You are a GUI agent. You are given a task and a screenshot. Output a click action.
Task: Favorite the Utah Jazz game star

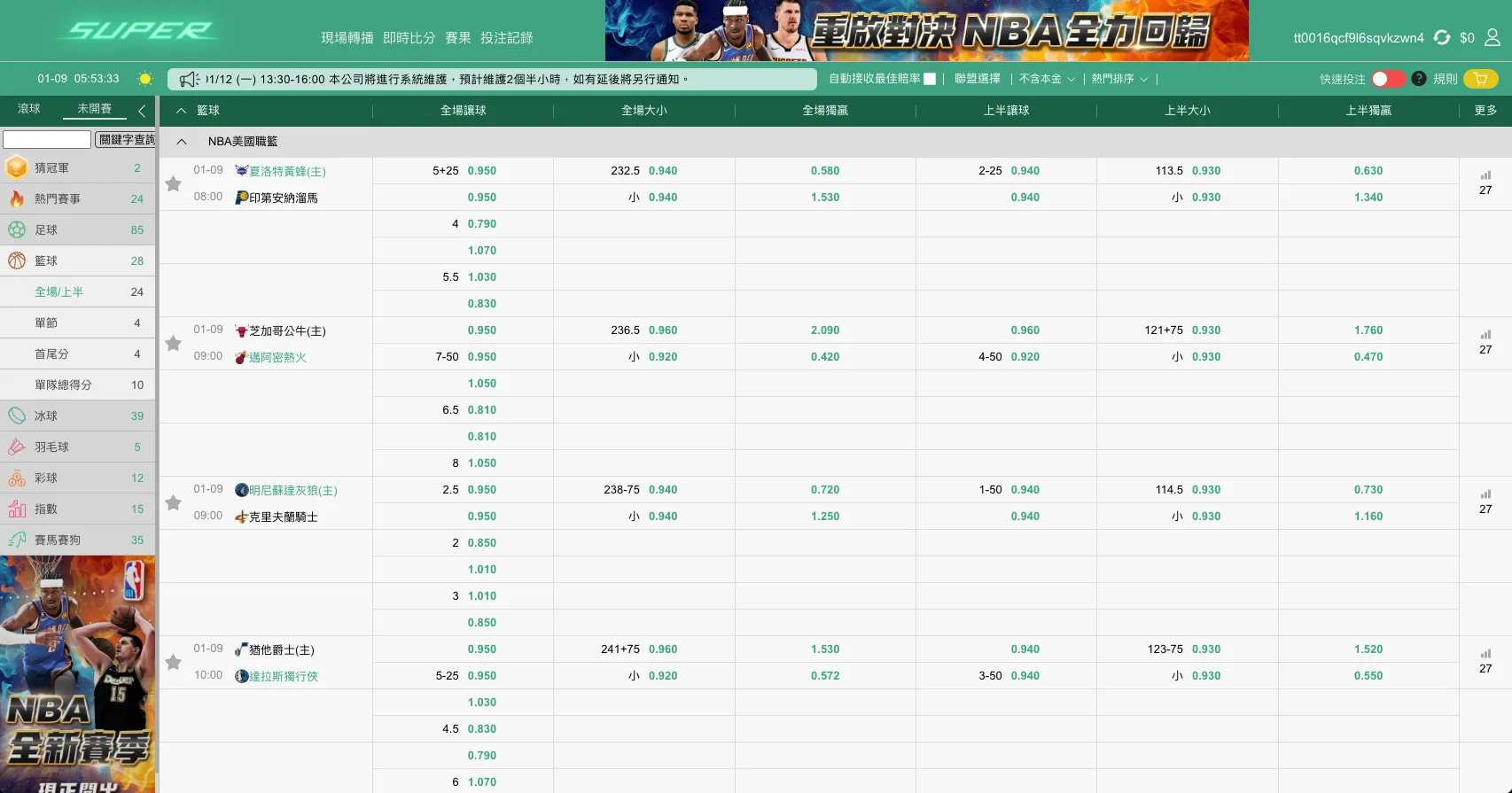pyautogui.click(x=174, y=663)
